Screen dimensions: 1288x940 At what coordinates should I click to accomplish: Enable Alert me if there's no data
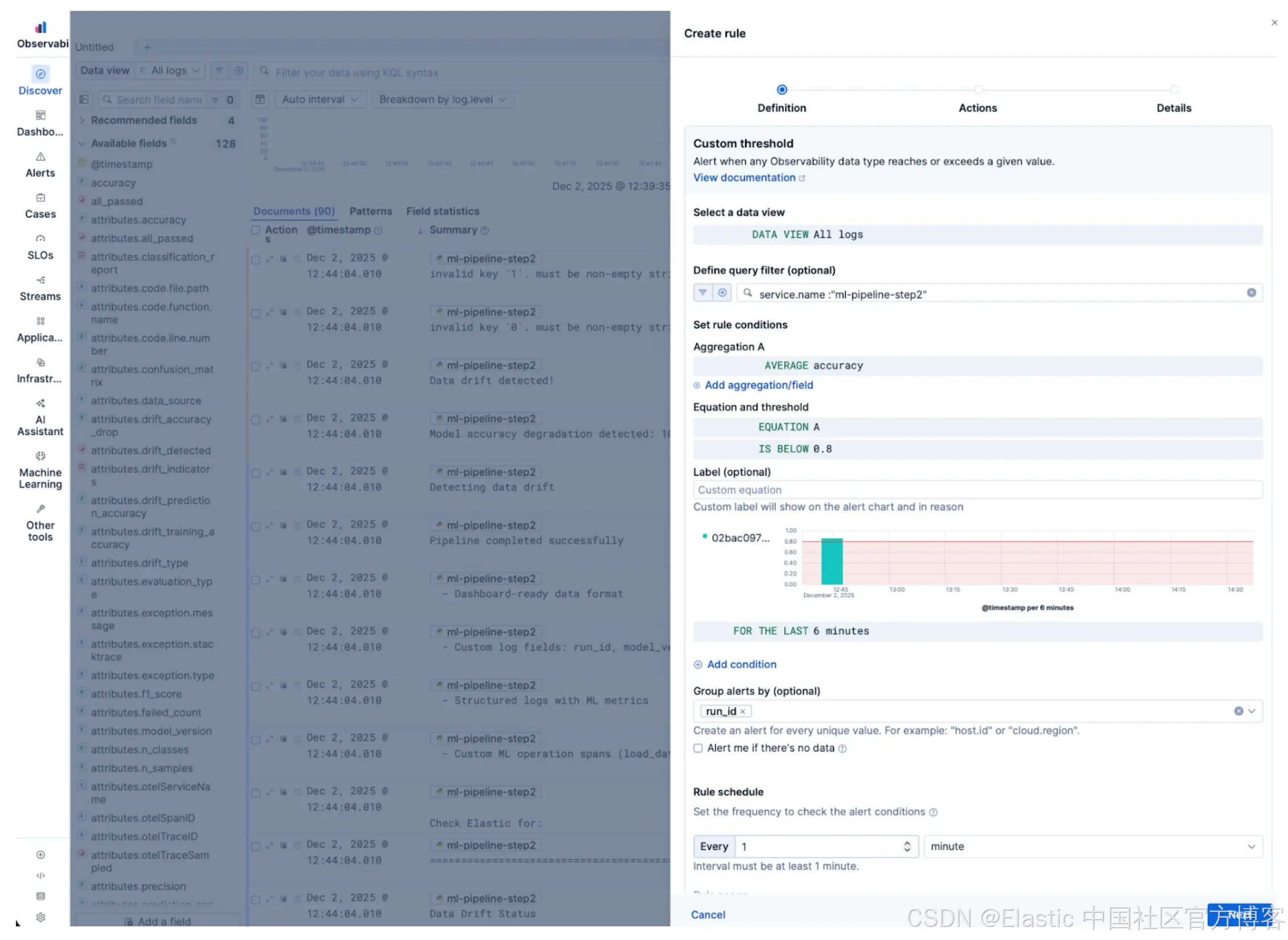point(699,749)
